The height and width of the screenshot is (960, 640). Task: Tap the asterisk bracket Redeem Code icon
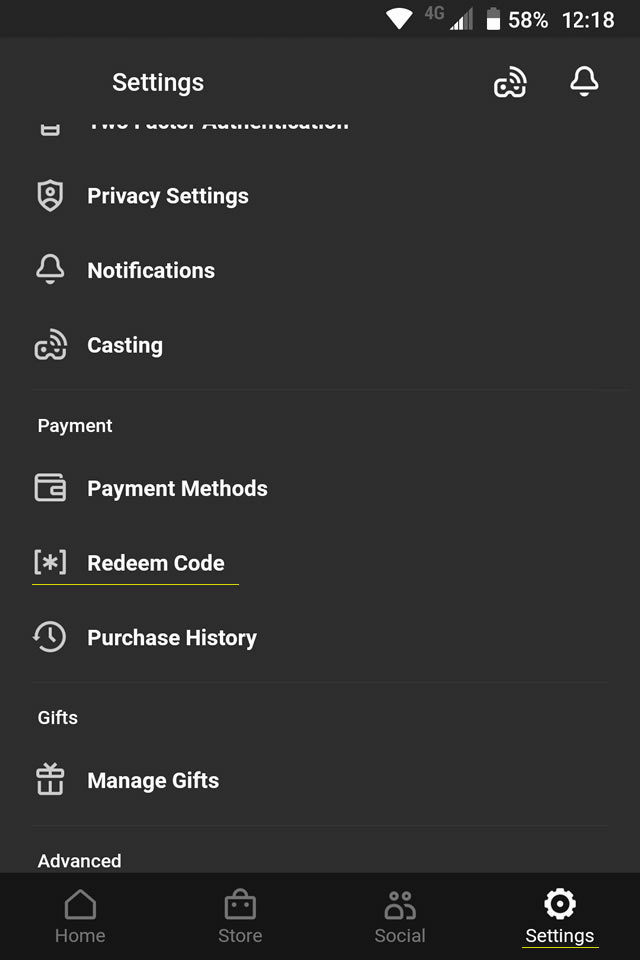[x=50, y=562]
